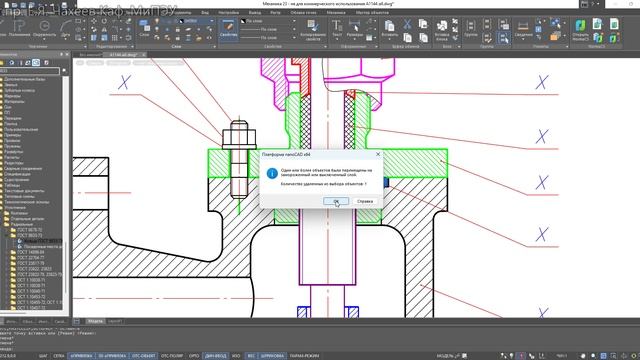
Task: Select the Dimensions tool
Action: click(354, 29)
